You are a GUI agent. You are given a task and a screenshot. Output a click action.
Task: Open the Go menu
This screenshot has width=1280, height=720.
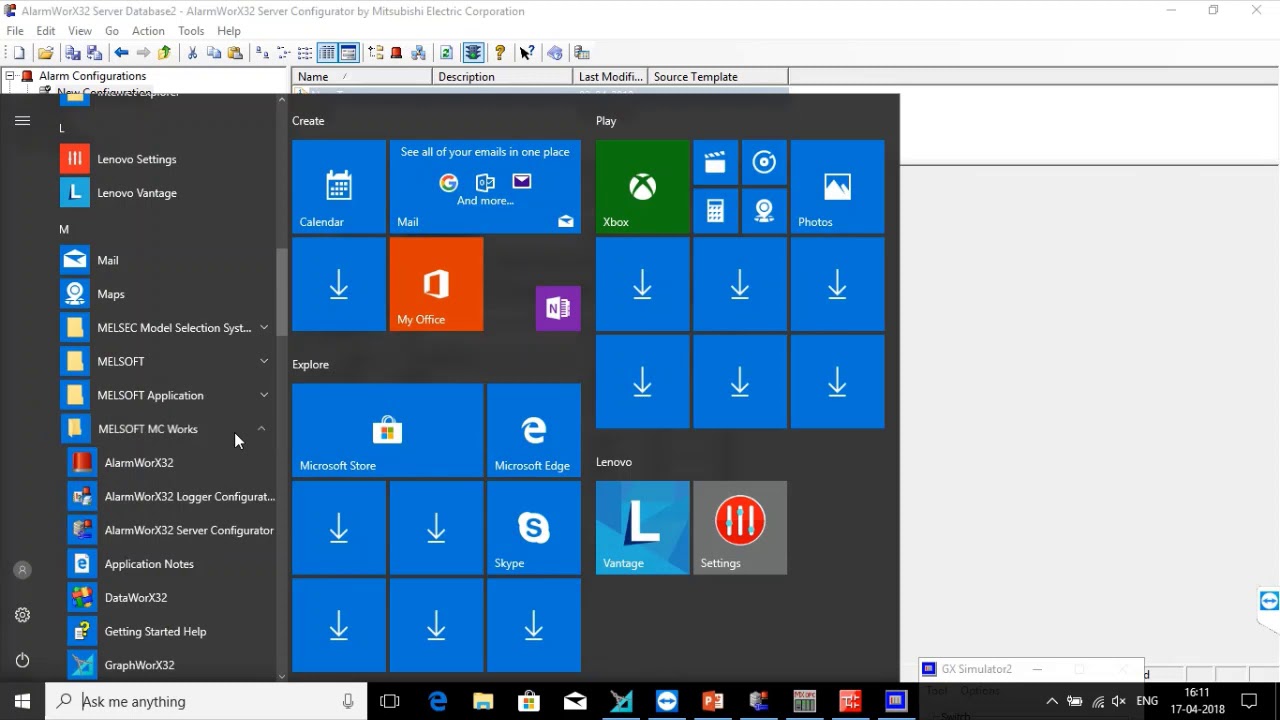pyautogui.click(x=112, y=31)
